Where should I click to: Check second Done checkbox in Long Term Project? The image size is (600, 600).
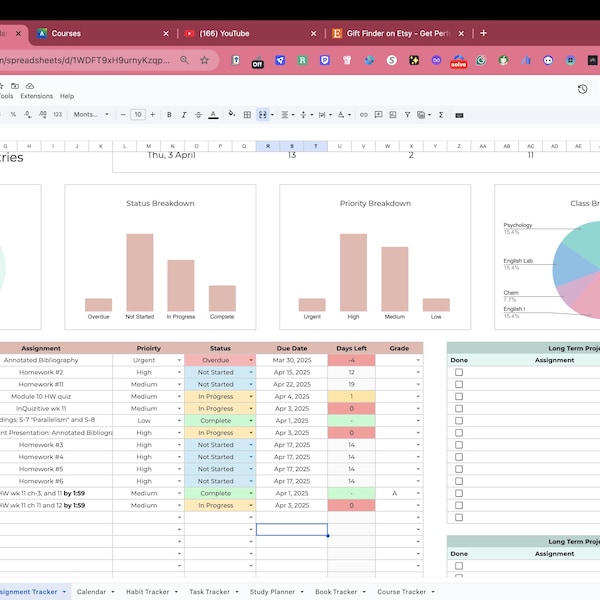[459, 384]
